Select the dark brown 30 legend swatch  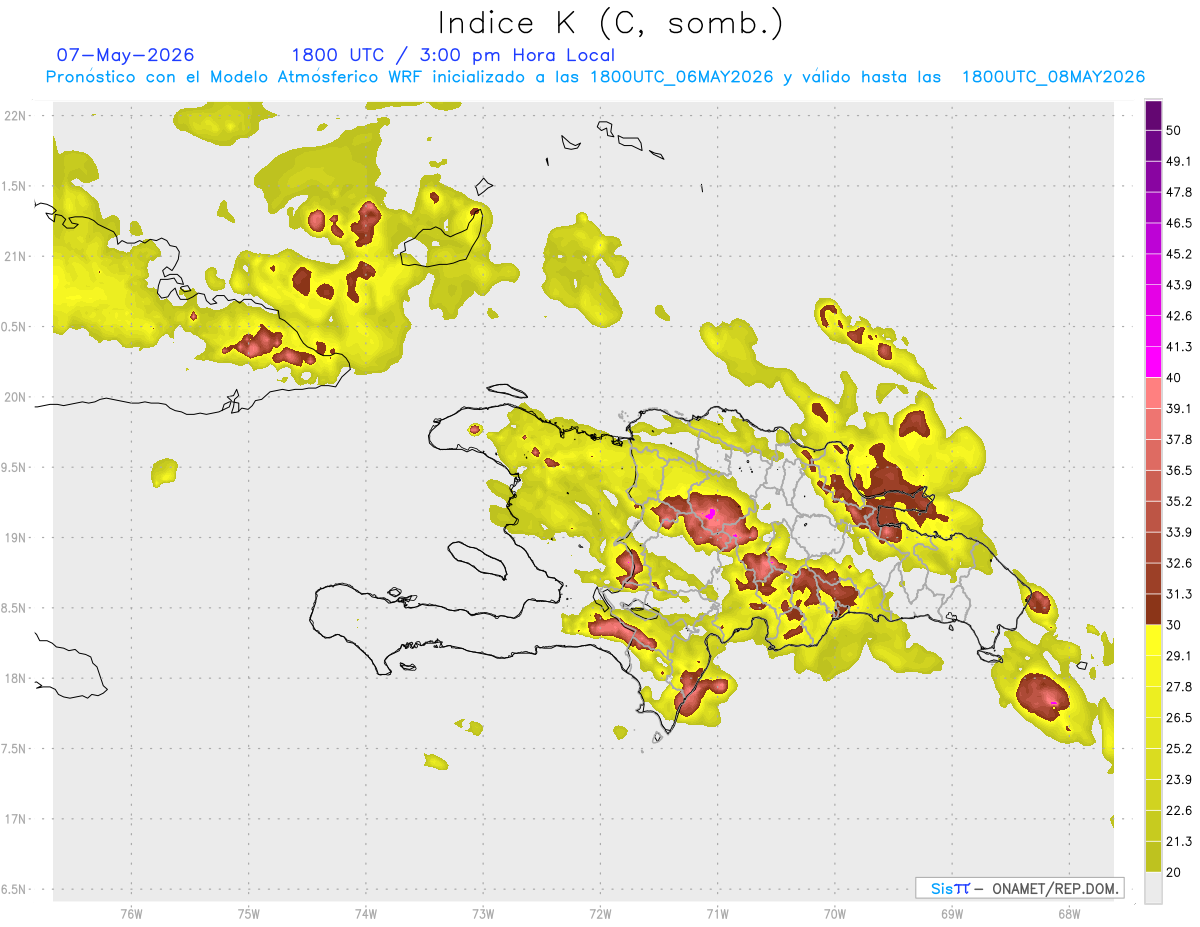click(1154, 609)
